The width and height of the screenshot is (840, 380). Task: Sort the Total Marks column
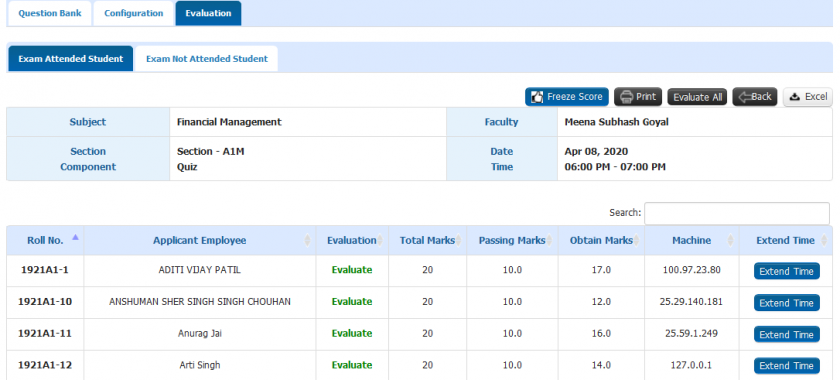pyautogui.click(x=458, y=241)
